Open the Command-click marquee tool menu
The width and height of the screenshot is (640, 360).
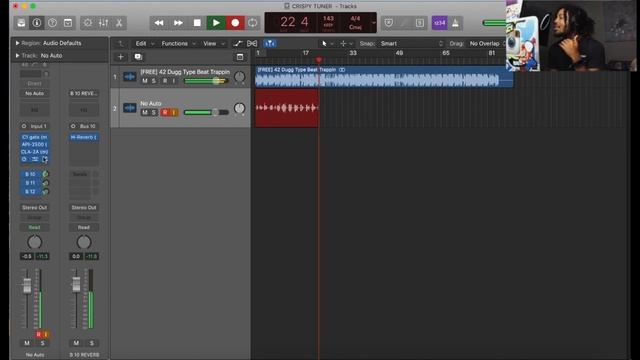point(346,43)
